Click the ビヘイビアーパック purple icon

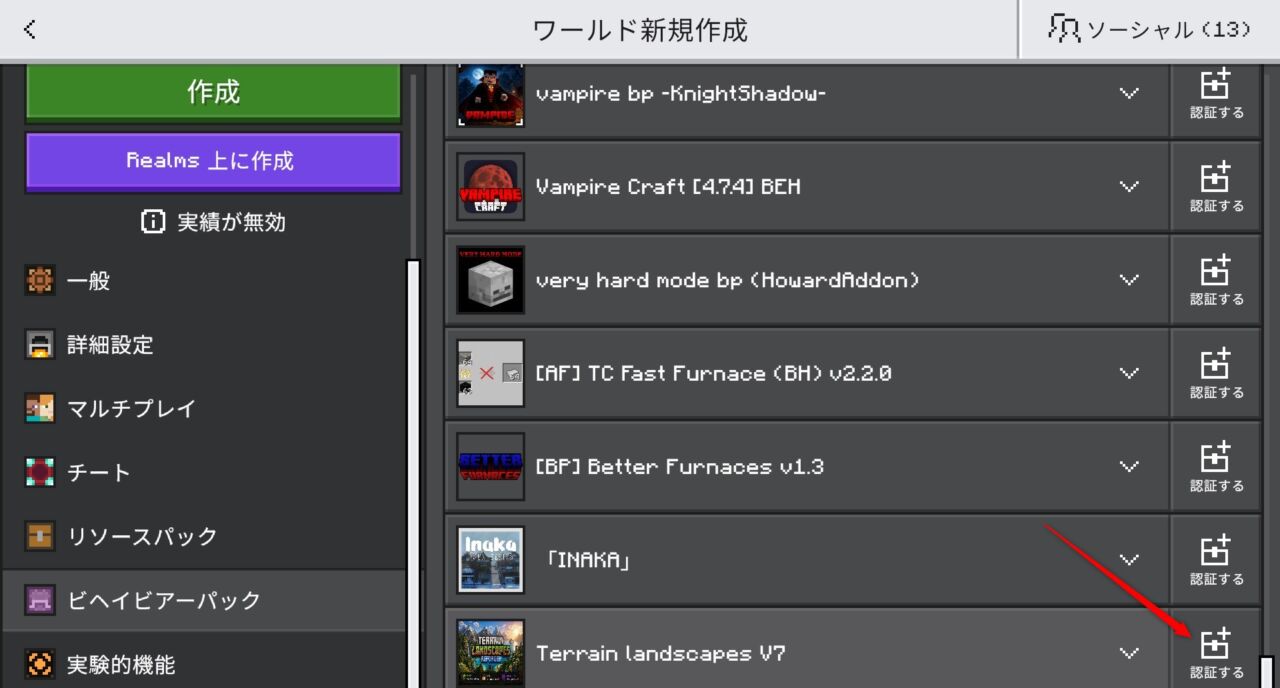coord(40,600)
